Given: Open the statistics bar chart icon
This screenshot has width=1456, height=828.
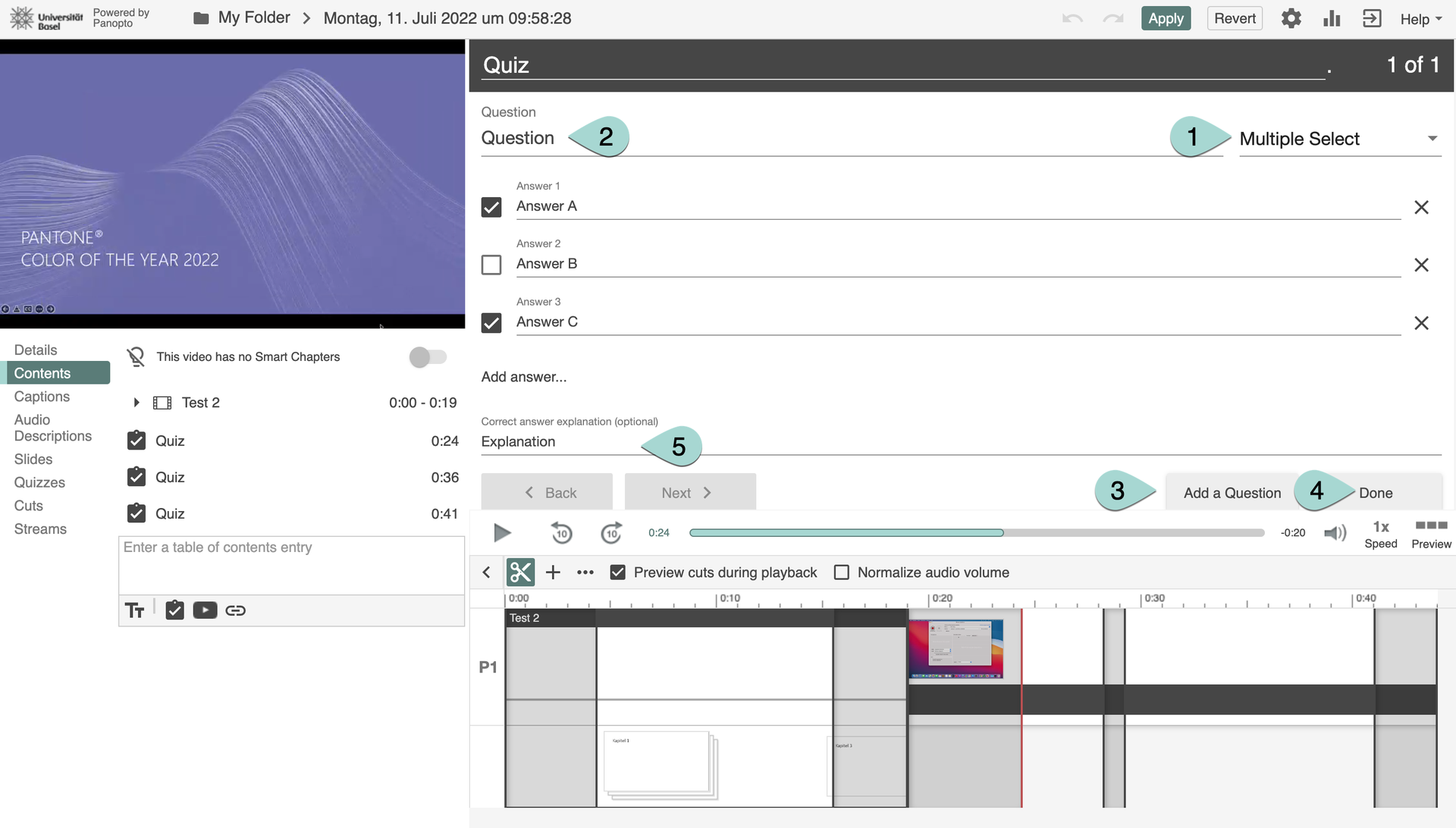Looking at the screenshot, I should click(x=1332, y=18).
